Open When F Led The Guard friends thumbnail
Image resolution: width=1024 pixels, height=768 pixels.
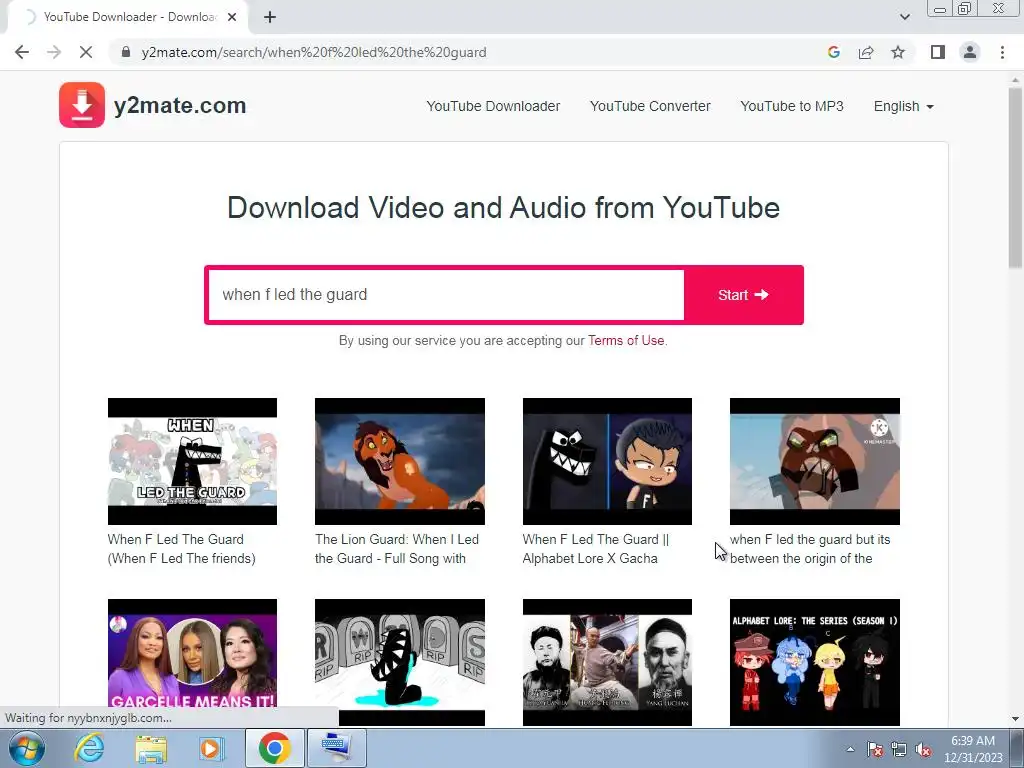pos(192,461)
